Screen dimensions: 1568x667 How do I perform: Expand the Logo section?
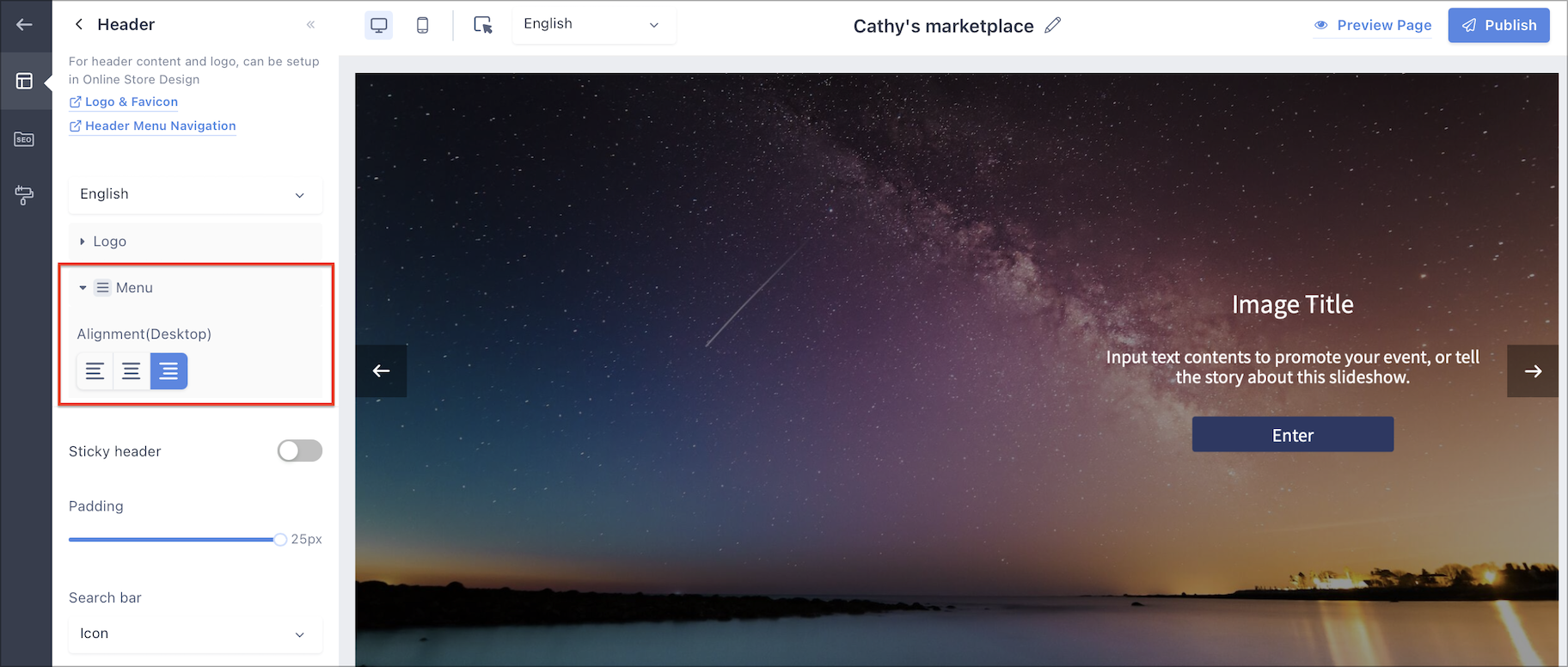tap(195, 242)
